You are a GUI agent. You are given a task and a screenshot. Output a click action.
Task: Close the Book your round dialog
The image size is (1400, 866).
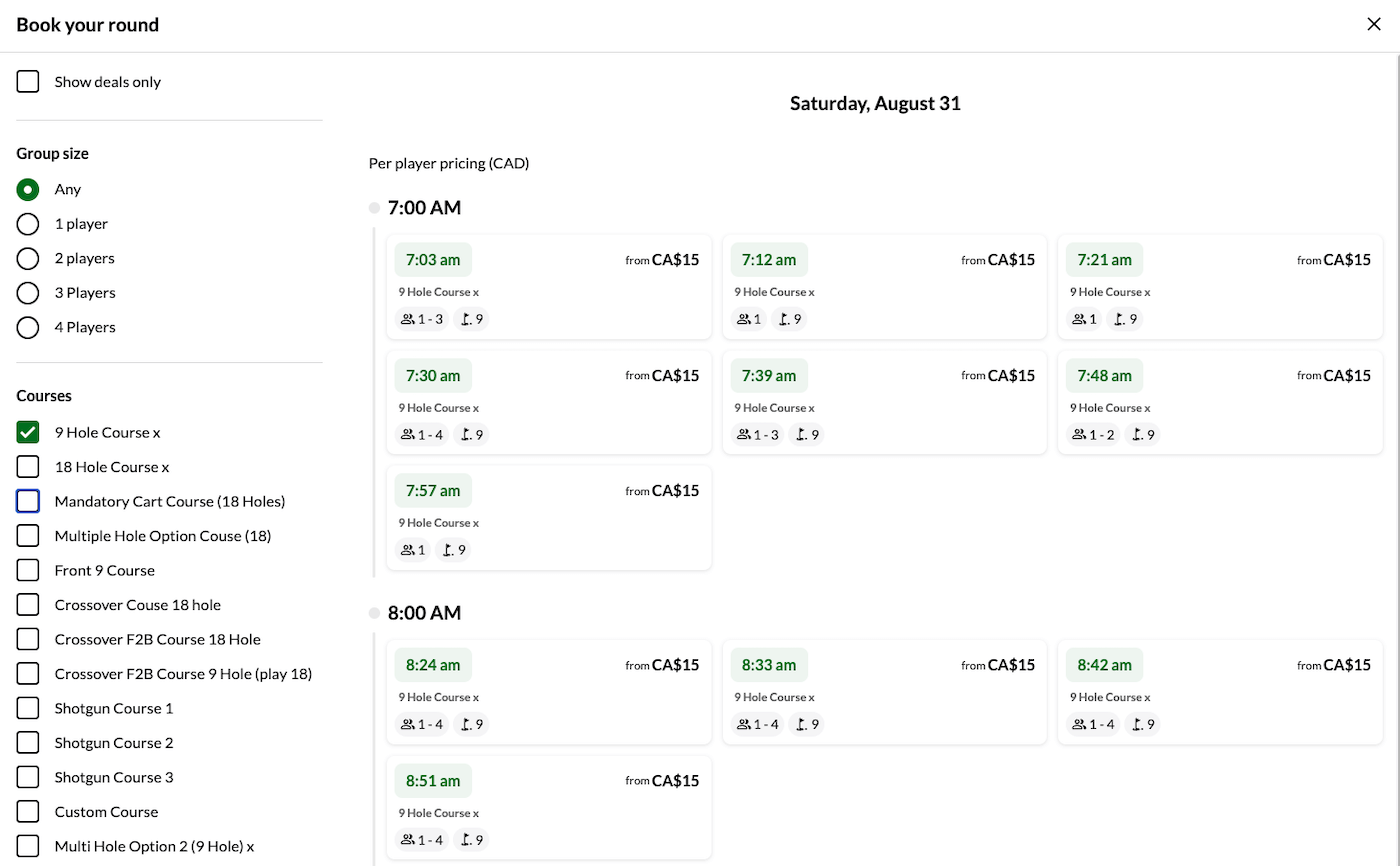pyautogui.click(x=1374, y=25)
